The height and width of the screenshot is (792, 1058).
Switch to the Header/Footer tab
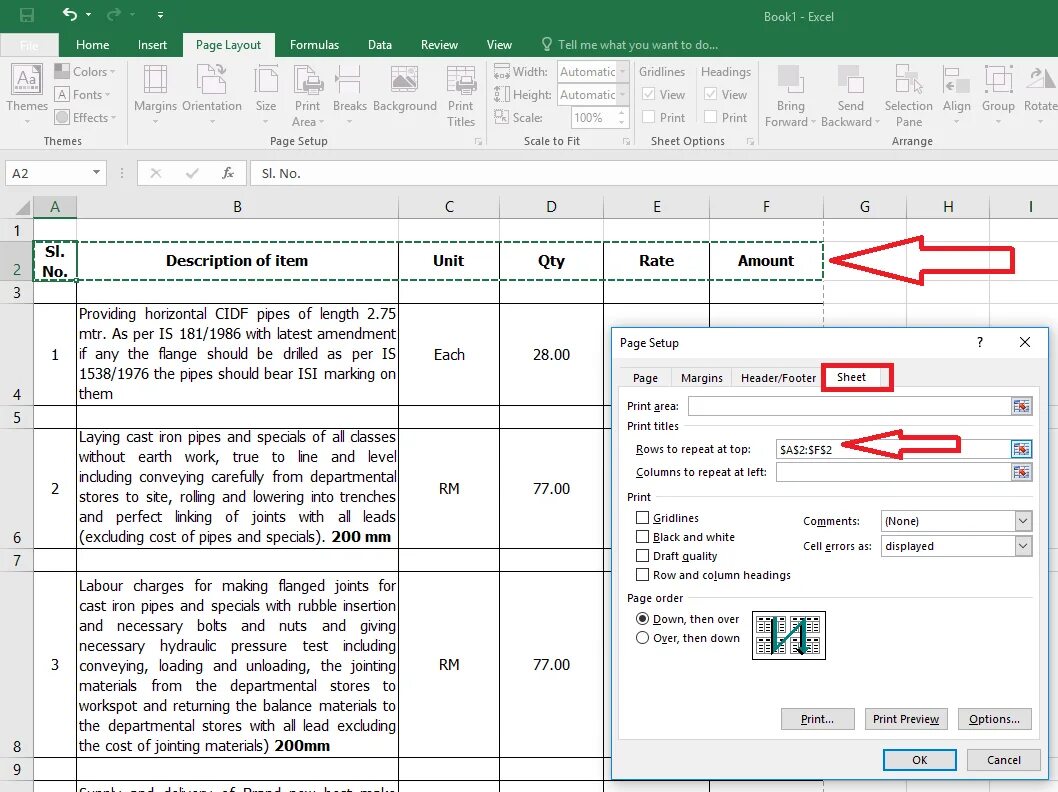(x=778, y=378)
